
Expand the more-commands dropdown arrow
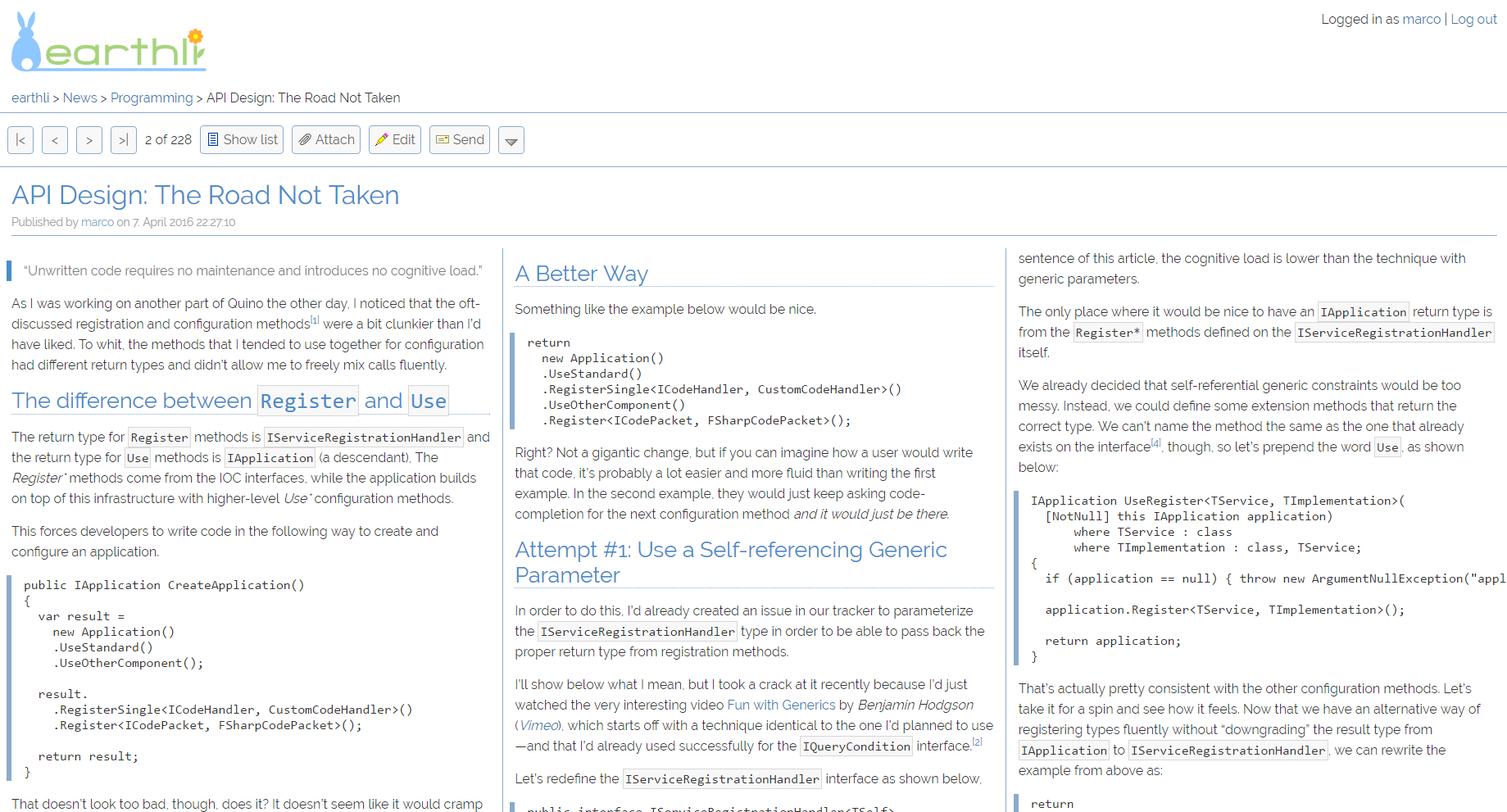pos(511,141)
